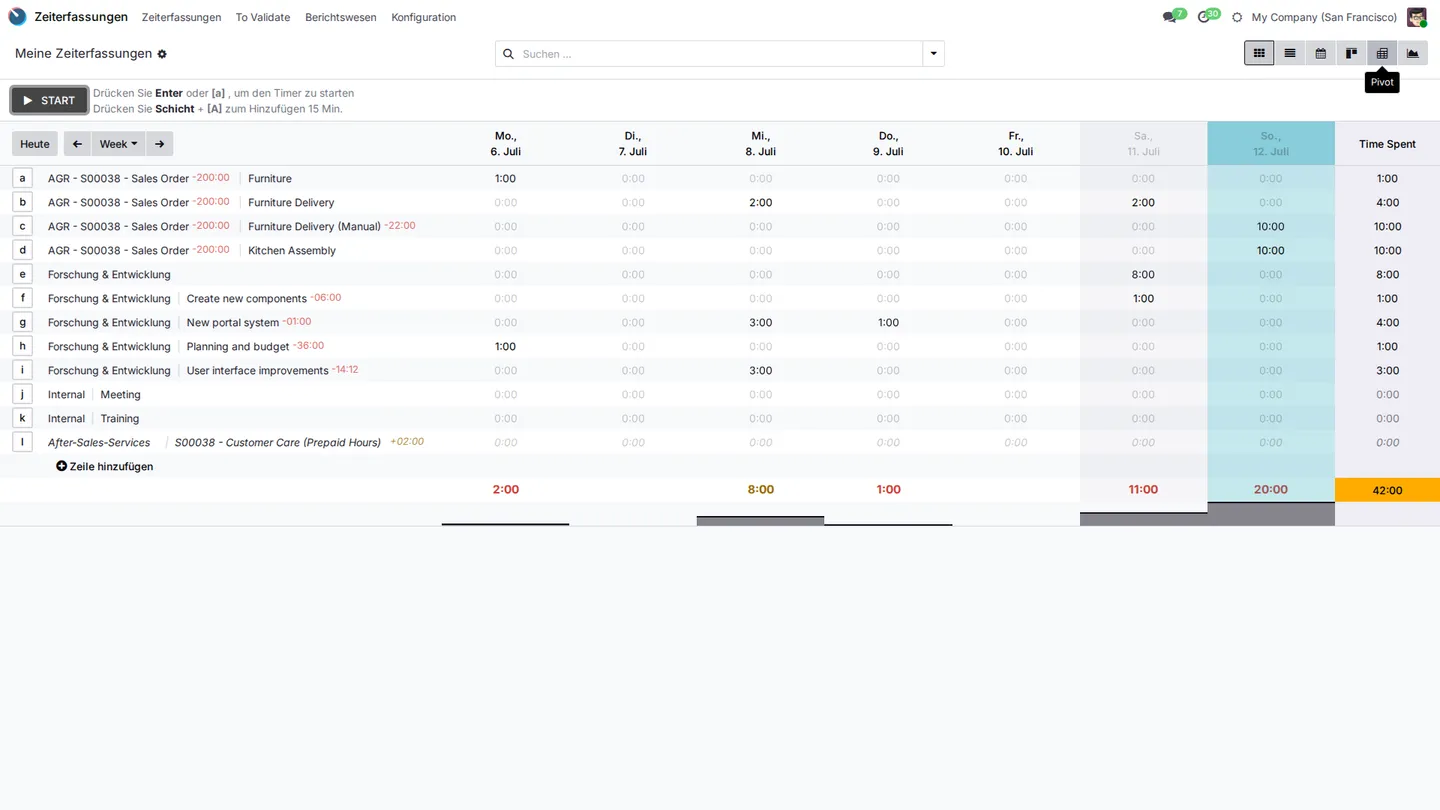Click the search magnifier icon
Screen dimensions: 1440x810
pos(508,54)
